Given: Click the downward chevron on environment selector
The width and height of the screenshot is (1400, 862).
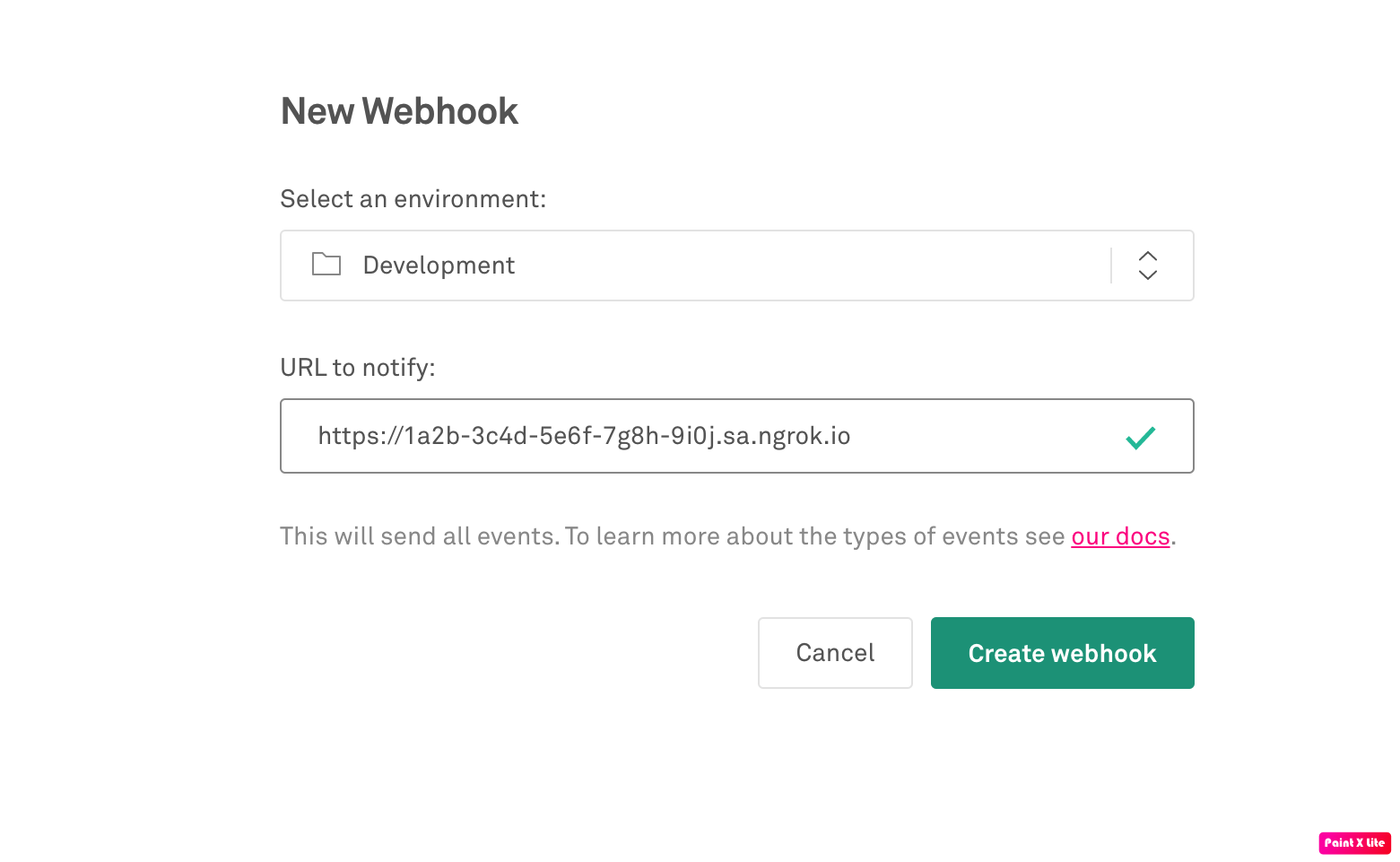Looking at the screenshot, I should (1148, 275).
